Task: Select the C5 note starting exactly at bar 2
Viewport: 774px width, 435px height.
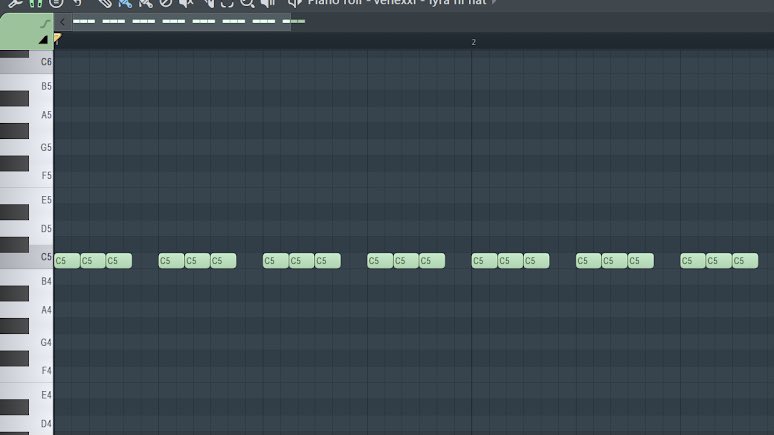Action: click(x=484, y=261)
